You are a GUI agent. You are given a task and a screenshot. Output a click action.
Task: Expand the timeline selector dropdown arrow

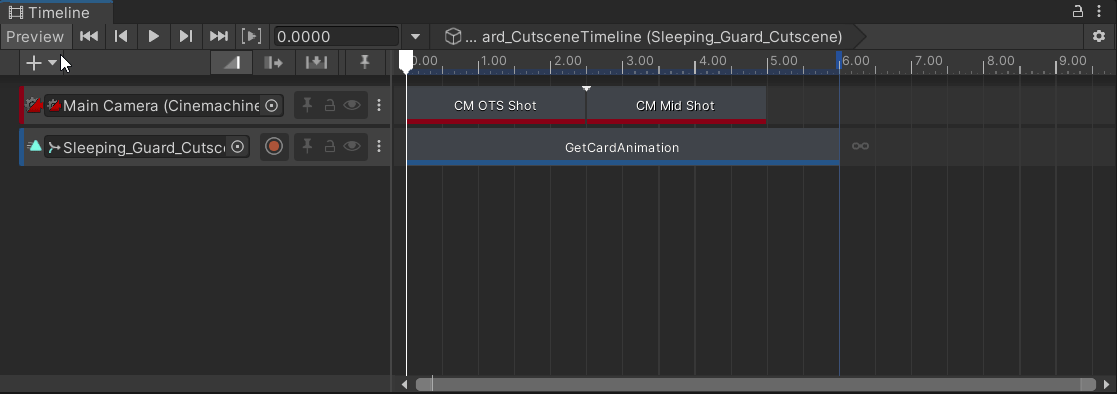click(x=415, y=36)
